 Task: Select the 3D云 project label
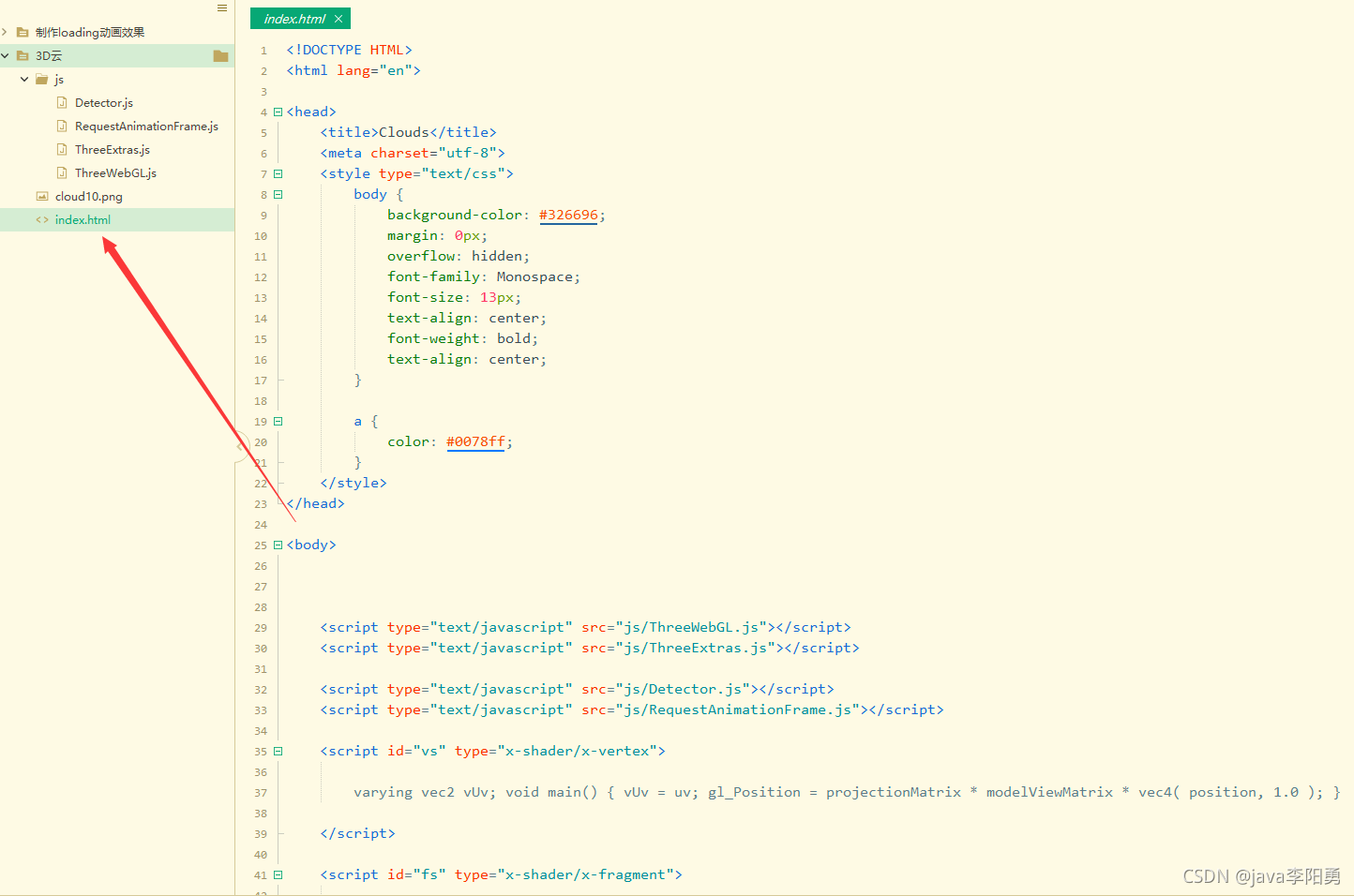(49, 55)
